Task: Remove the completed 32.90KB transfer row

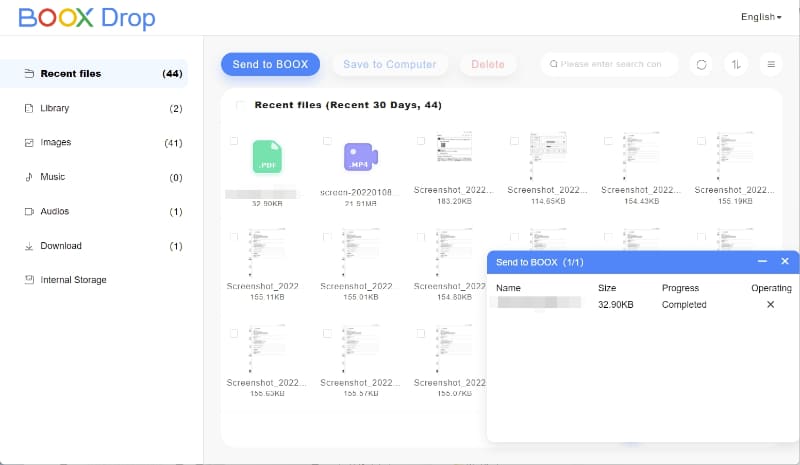Action: pos(770,305)
